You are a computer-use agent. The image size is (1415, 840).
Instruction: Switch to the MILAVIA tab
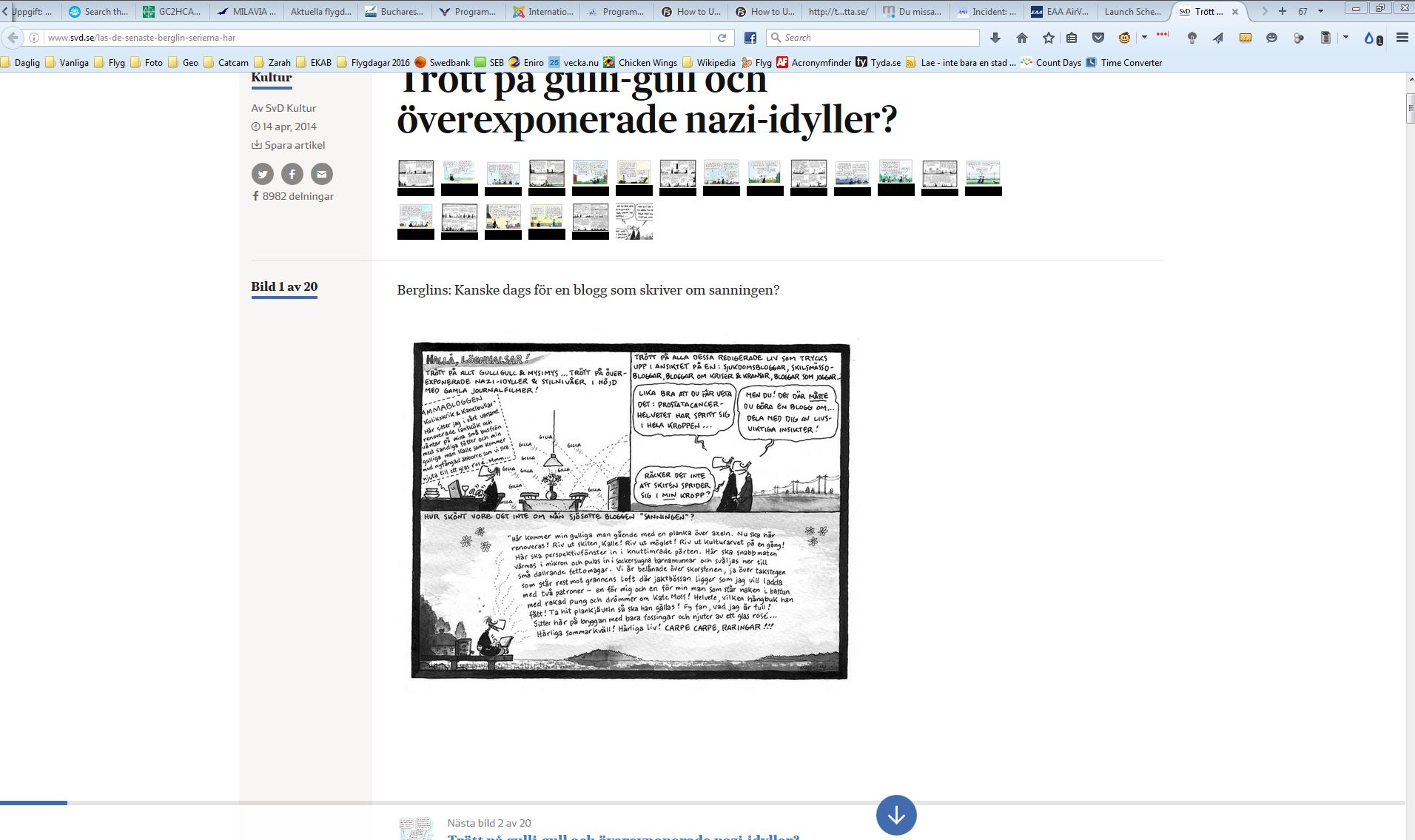247,11
